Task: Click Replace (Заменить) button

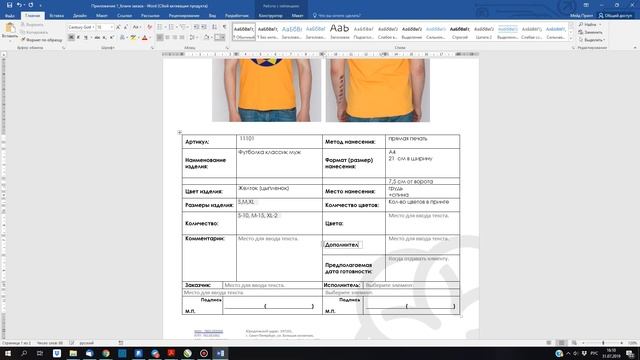Action: (590, 32)
